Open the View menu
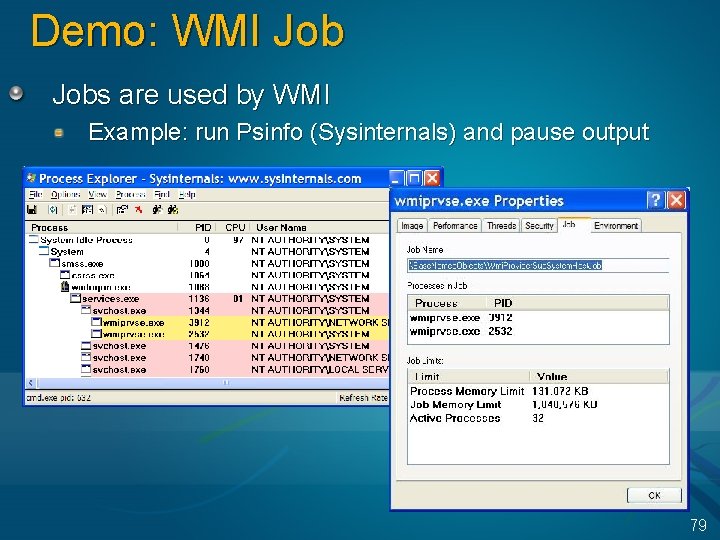 point(97,195)
